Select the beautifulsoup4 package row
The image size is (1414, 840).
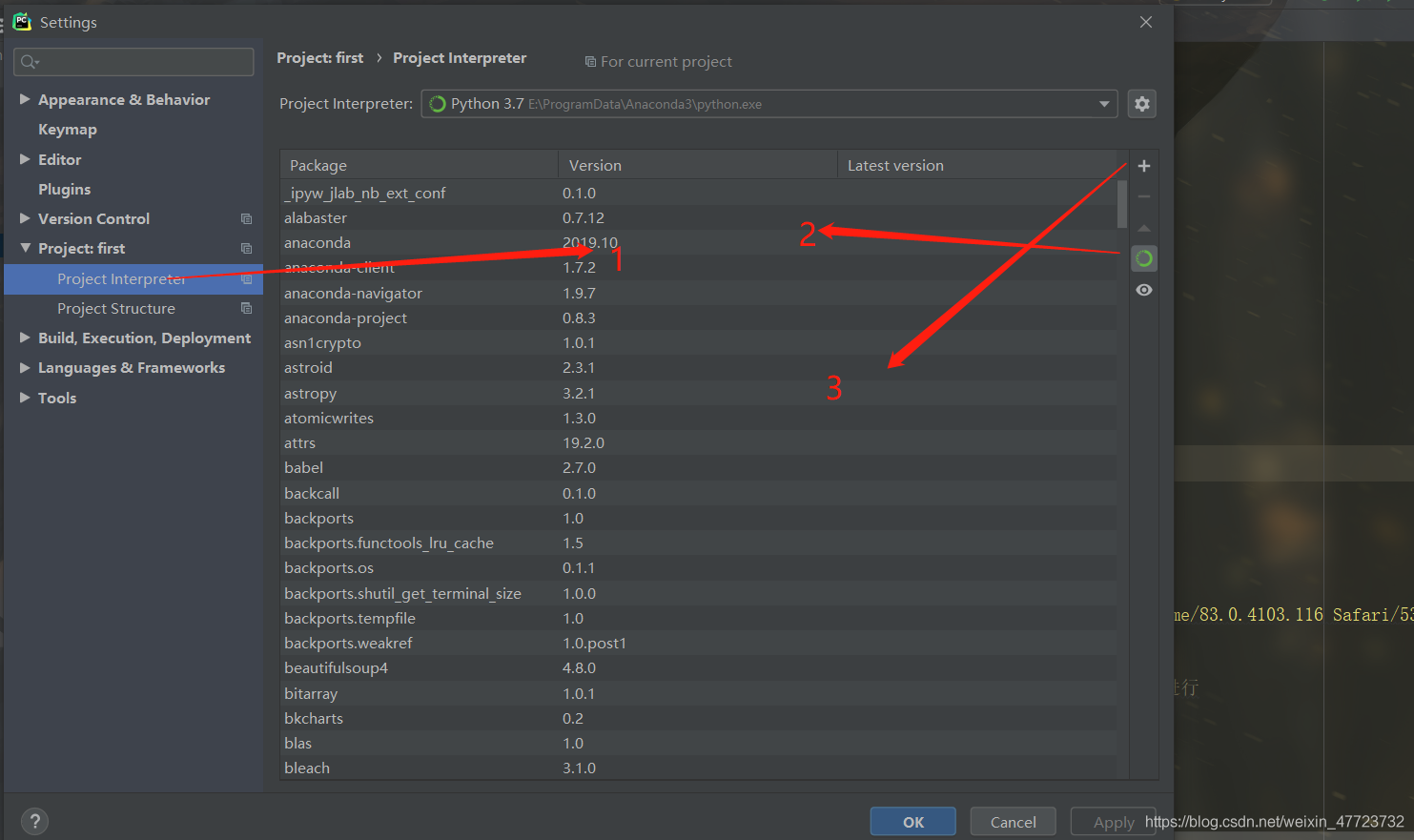click(699, 668)
